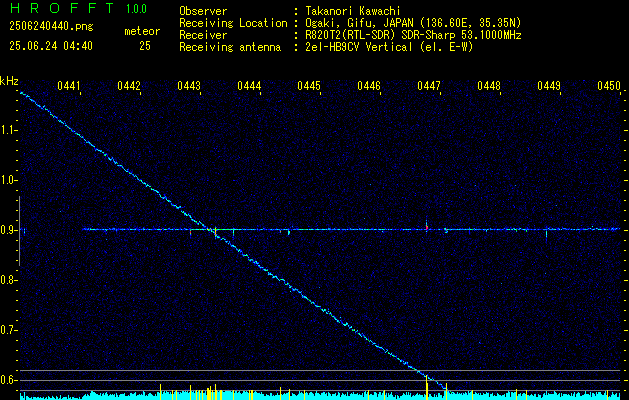Click the meteor label
The image size is (629, 400).
(x=142, y=31)
